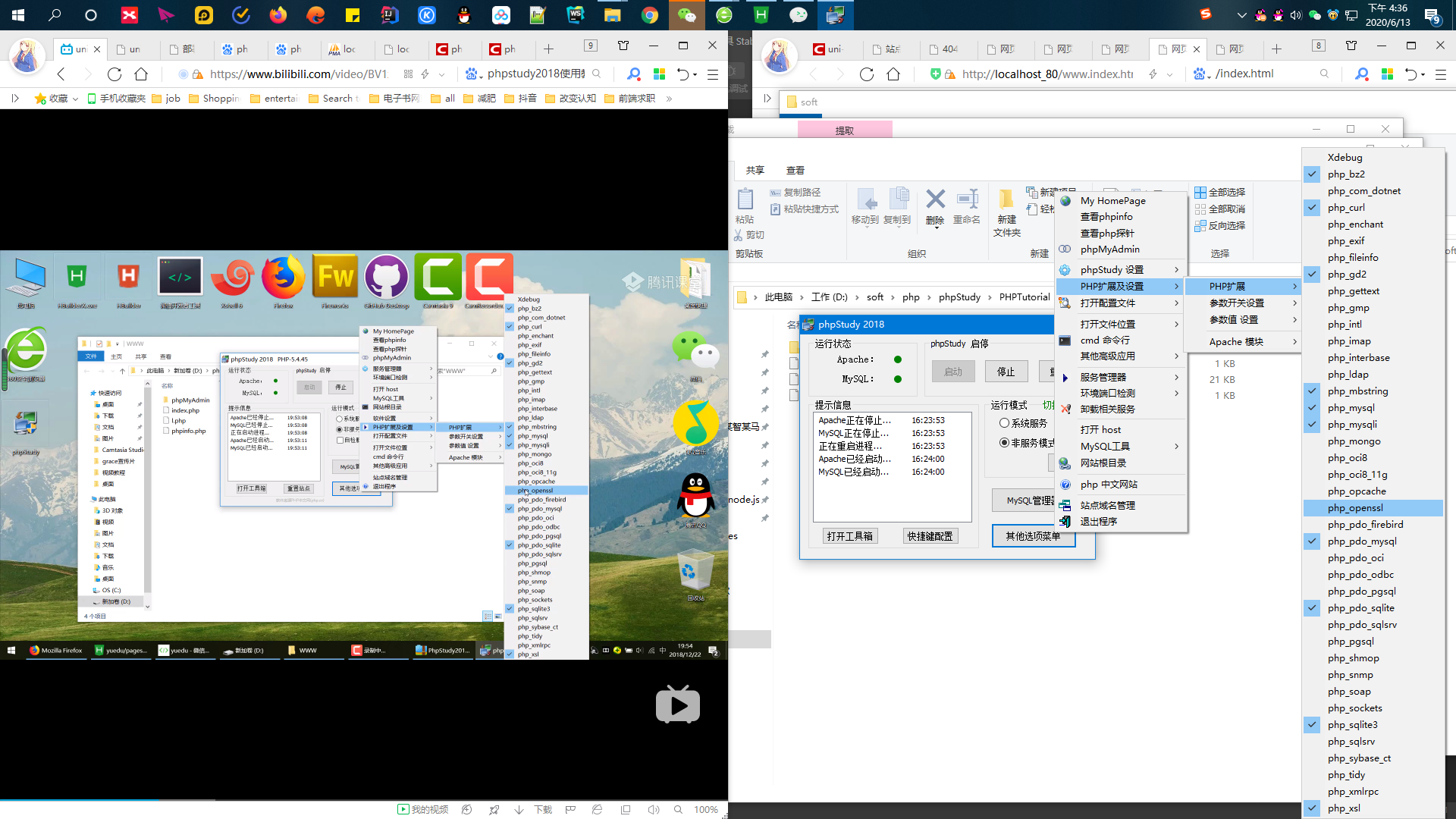Click the Rename (重命名) ribbon icon
This screenshot has width=1456, height=819.
[967, 207]
